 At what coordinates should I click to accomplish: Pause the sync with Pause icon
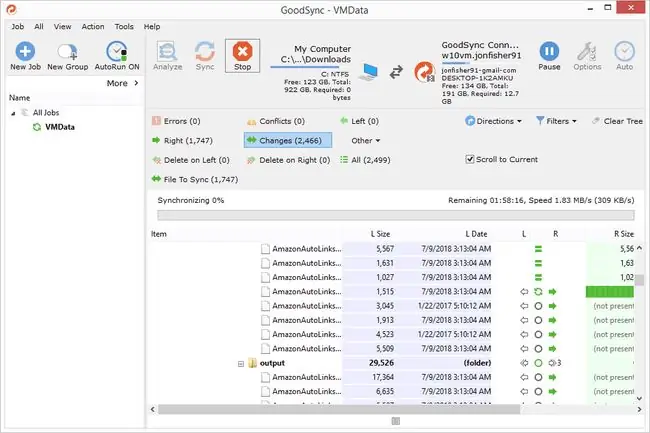coord(549,51)
